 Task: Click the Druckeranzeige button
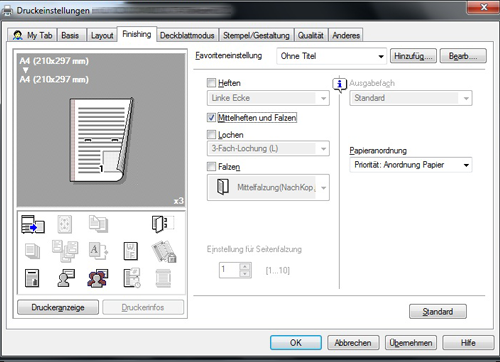(58, 307)
